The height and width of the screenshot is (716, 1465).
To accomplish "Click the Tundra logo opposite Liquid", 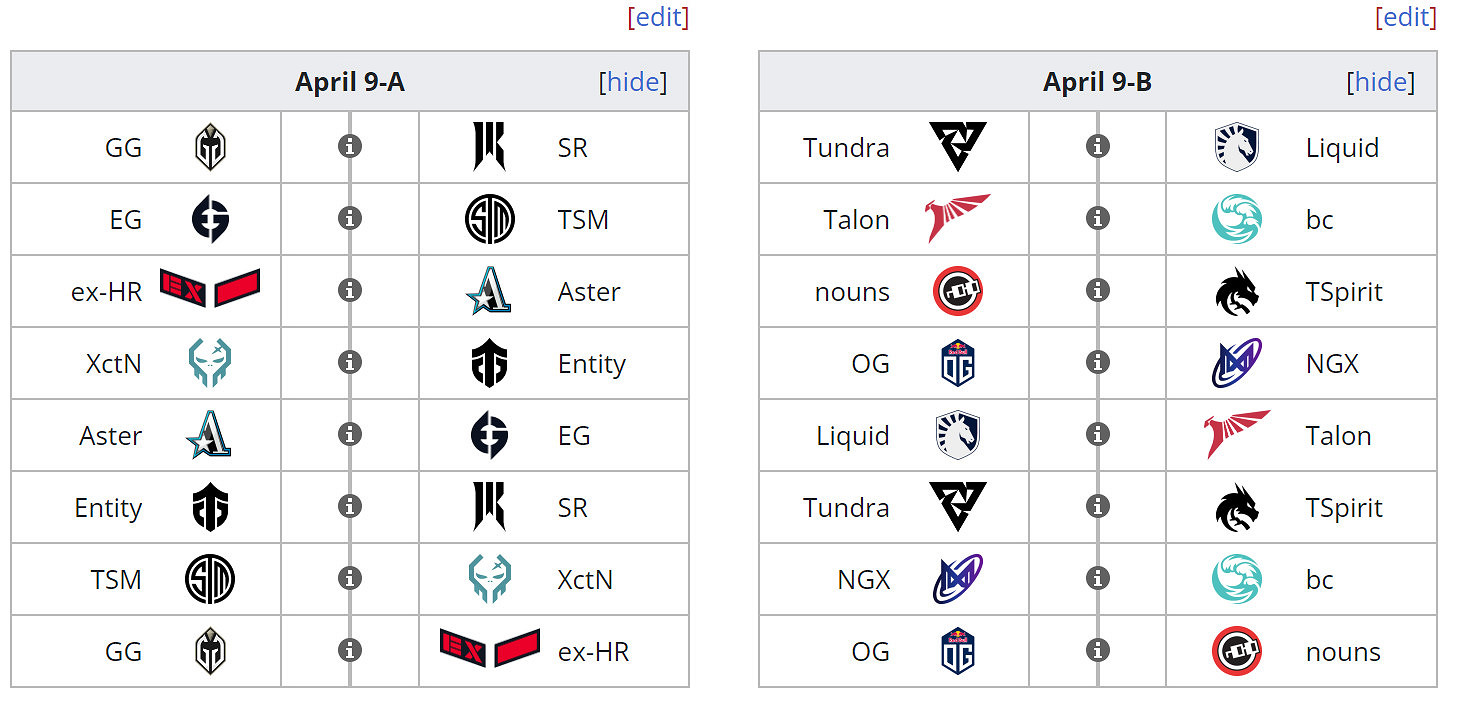I will click(957, 148).
